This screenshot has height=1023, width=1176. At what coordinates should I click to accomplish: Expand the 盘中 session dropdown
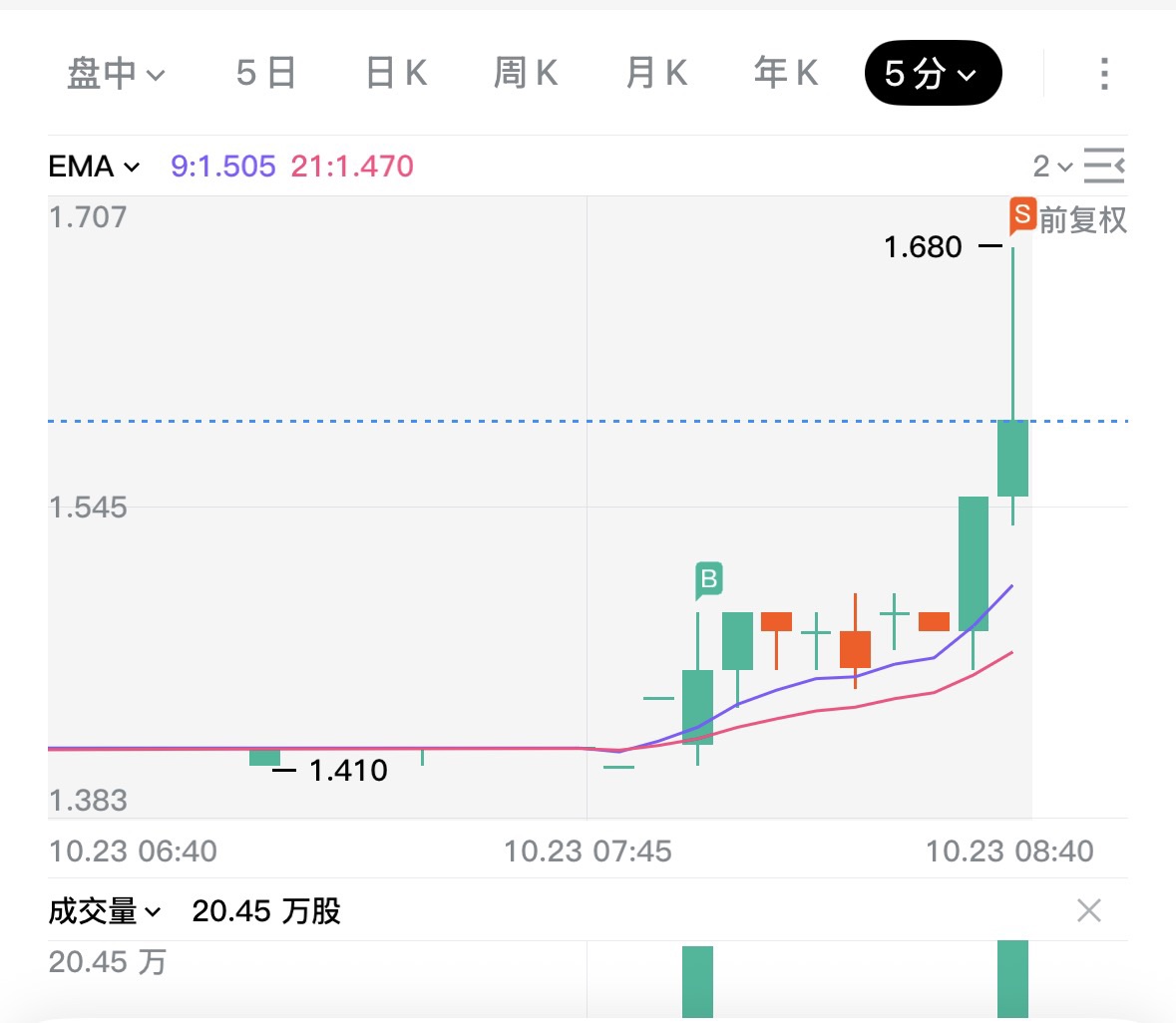[x=116, y=74]
